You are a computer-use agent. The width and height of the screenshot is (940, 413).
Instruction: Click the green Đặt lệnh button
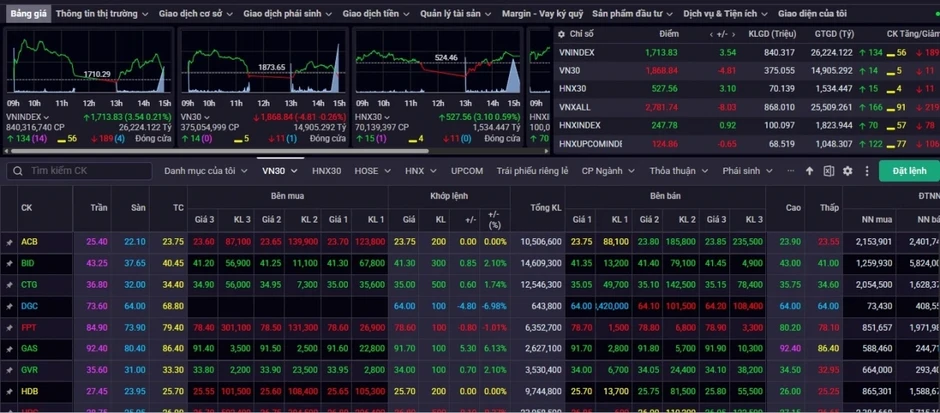[909, 171]
